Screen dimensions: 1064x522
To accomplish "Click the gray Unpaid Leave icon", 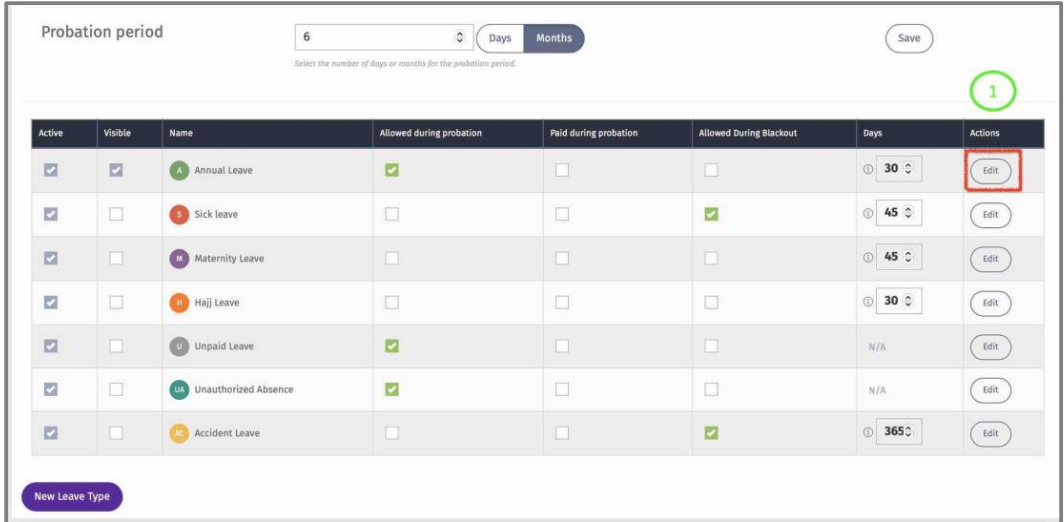I will [x=178, y=346].
